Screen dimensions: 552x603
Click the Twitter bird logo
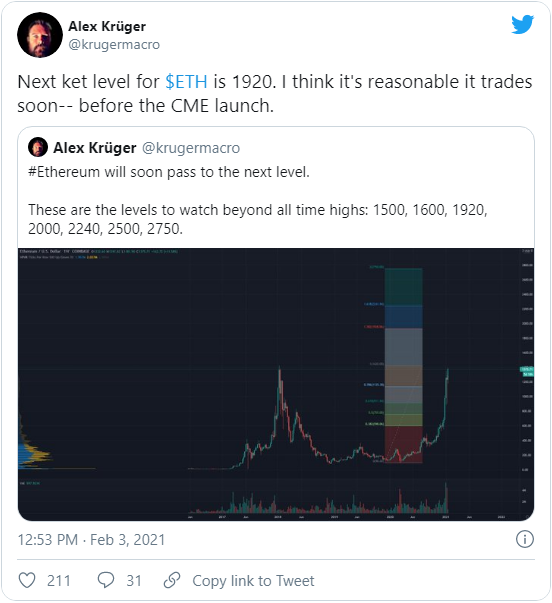tap(522, 24)
